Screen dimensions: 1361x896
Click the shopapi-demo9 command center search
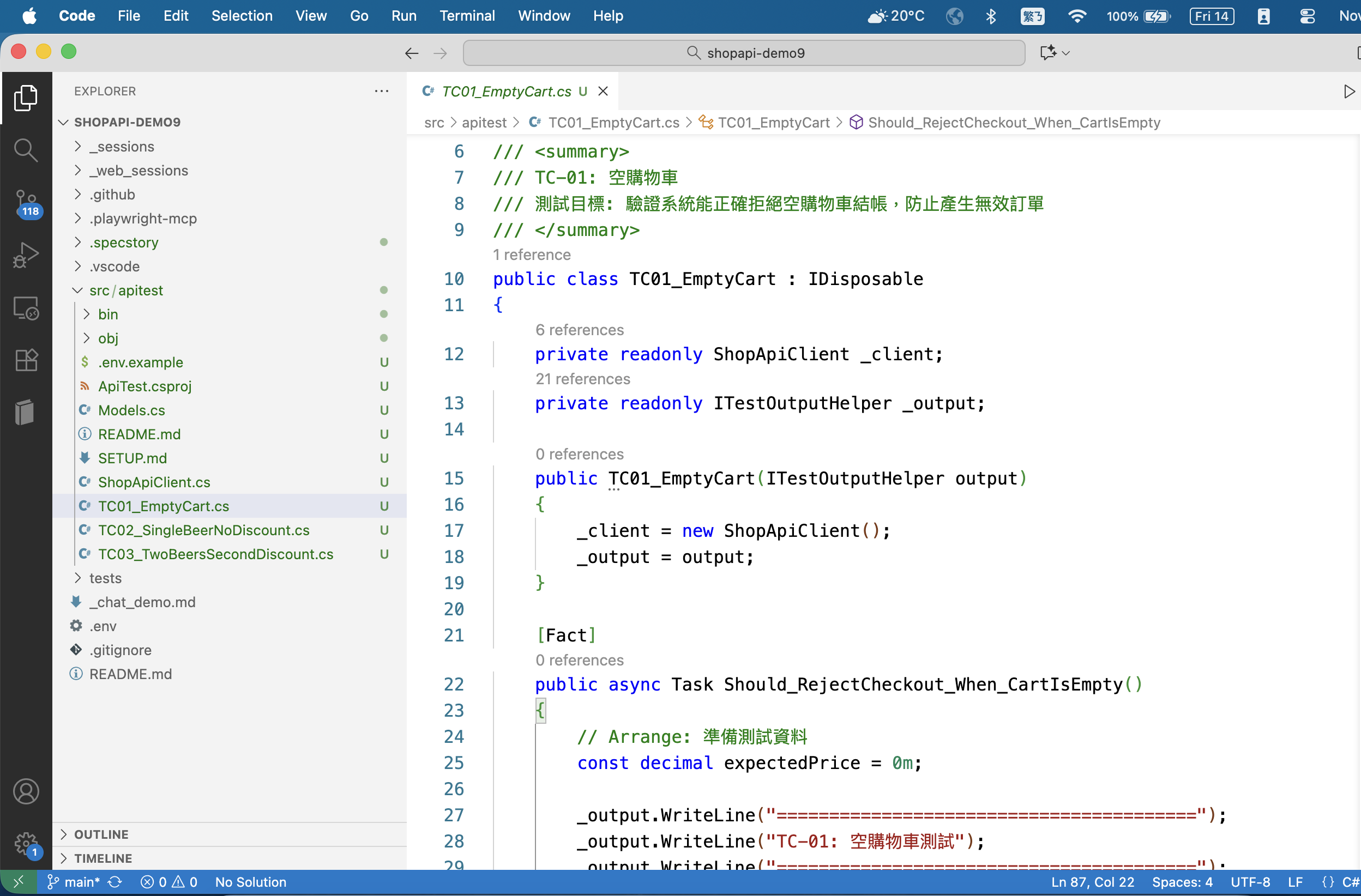(x=743, y=52)
